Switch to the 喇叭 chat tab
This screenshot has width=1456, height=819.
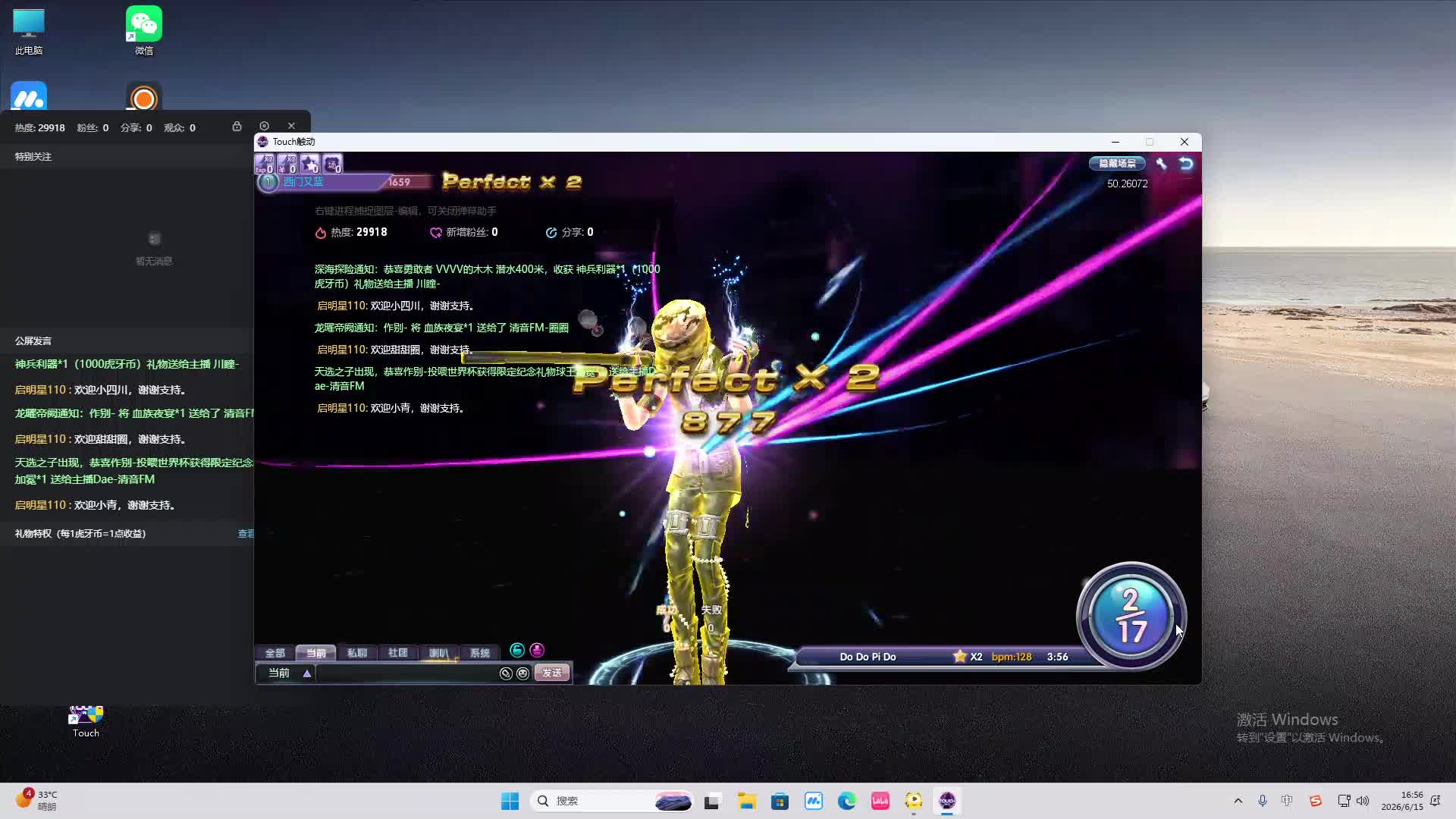[x=439, y=653]
